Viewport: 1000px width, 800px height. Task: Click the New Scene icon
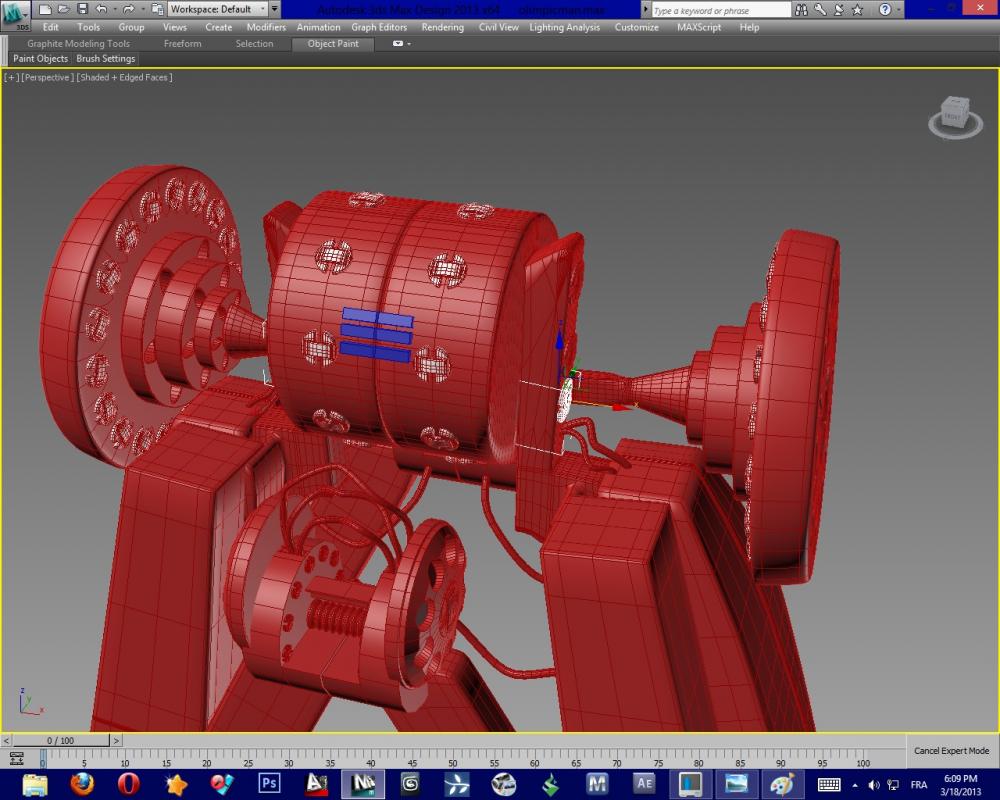tap(45, 9)
